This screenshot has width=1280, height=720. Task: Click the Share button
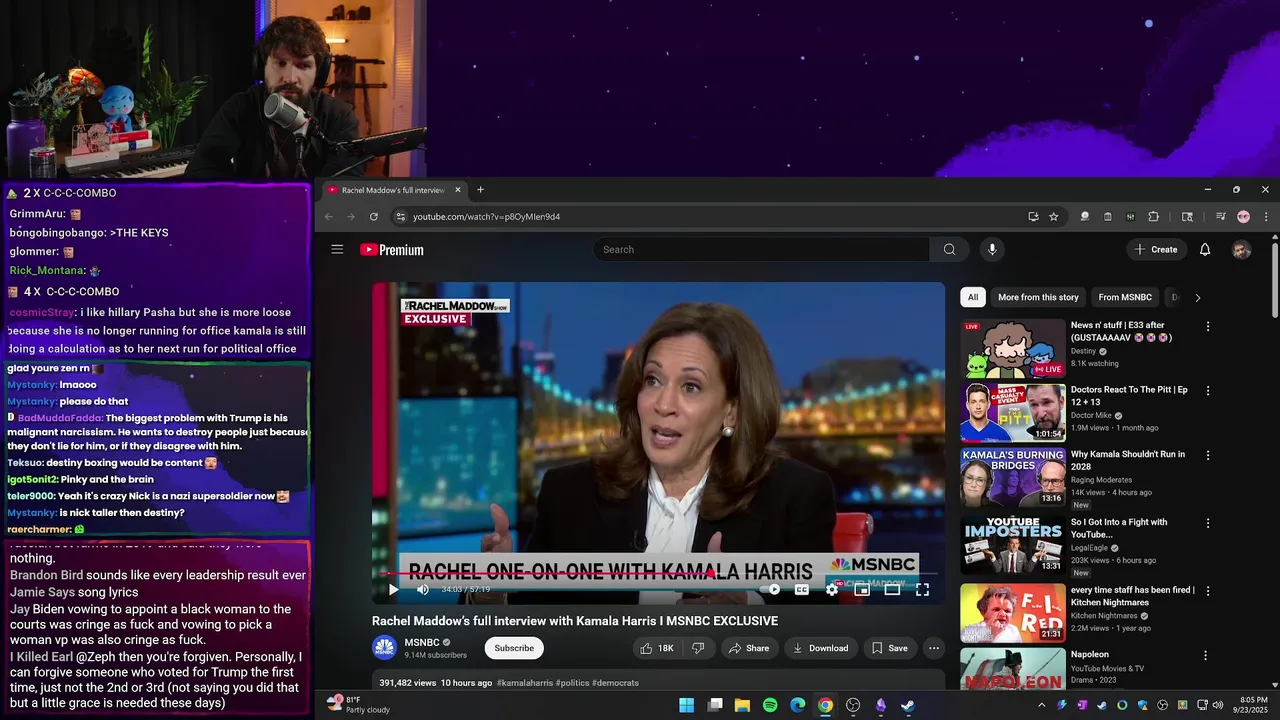click(x=749, y=648)
